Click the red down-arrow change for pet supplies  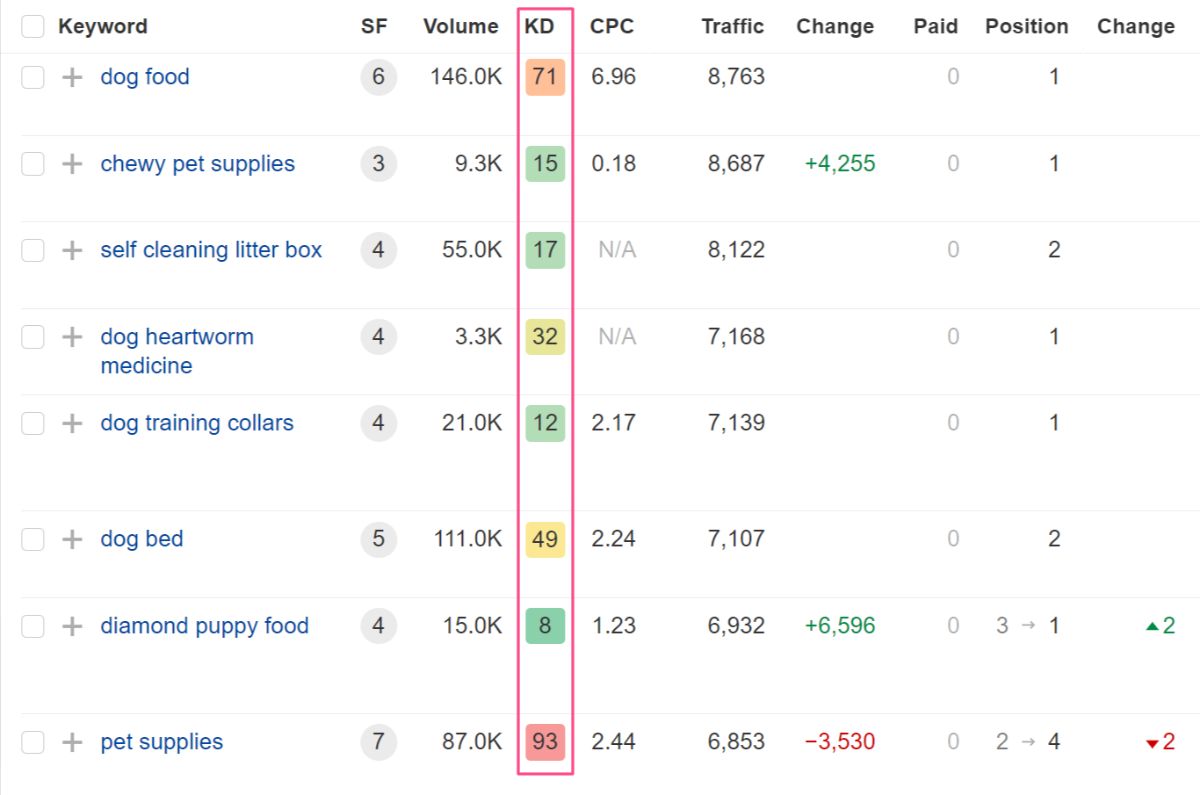[1160, 742]
